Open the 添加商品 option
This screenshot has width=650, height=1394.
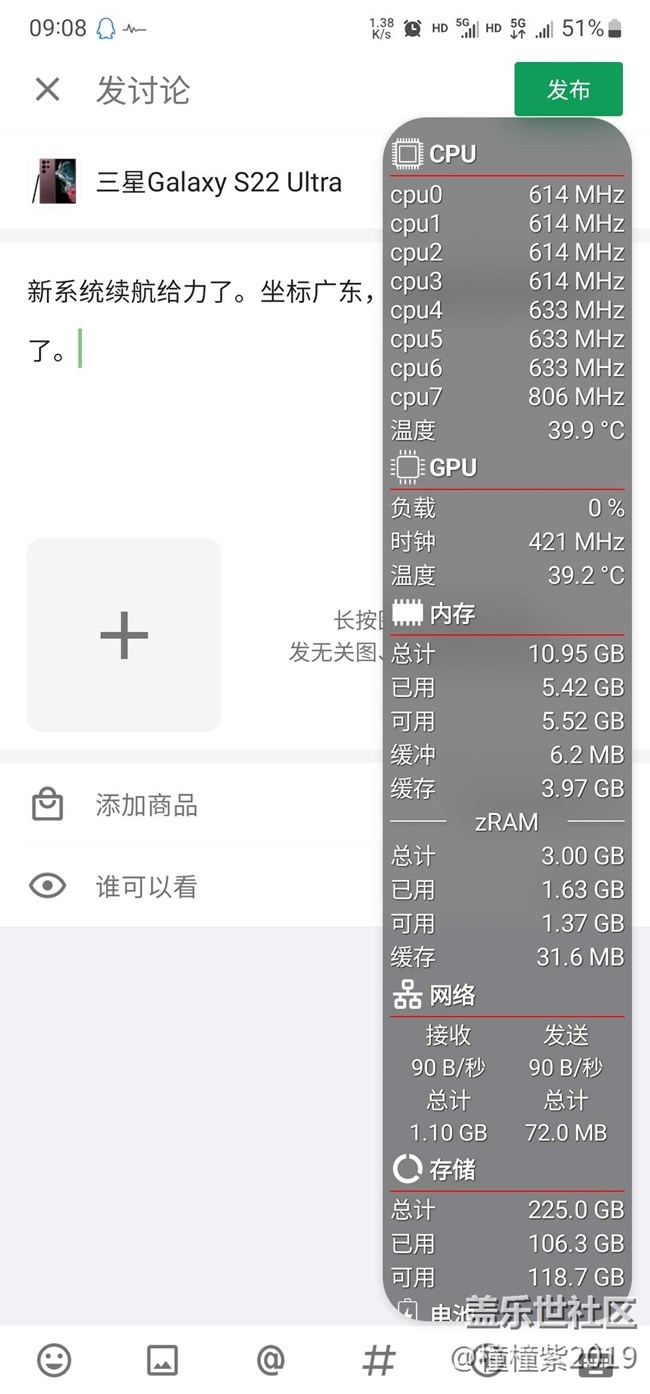147,805
